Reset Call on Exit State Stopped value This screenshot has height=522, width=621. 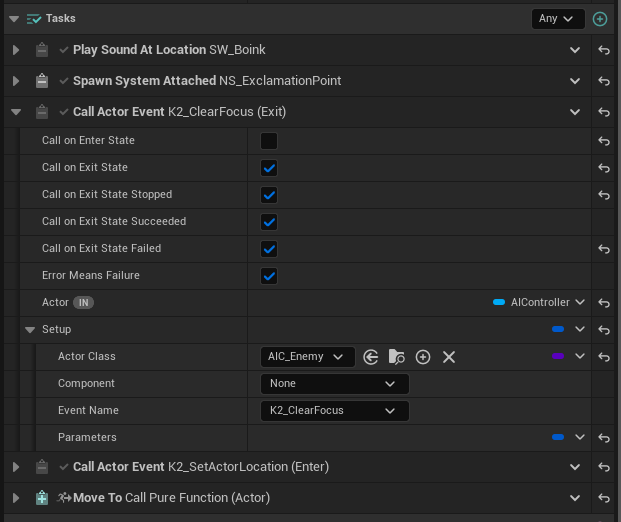click(604, 195)
